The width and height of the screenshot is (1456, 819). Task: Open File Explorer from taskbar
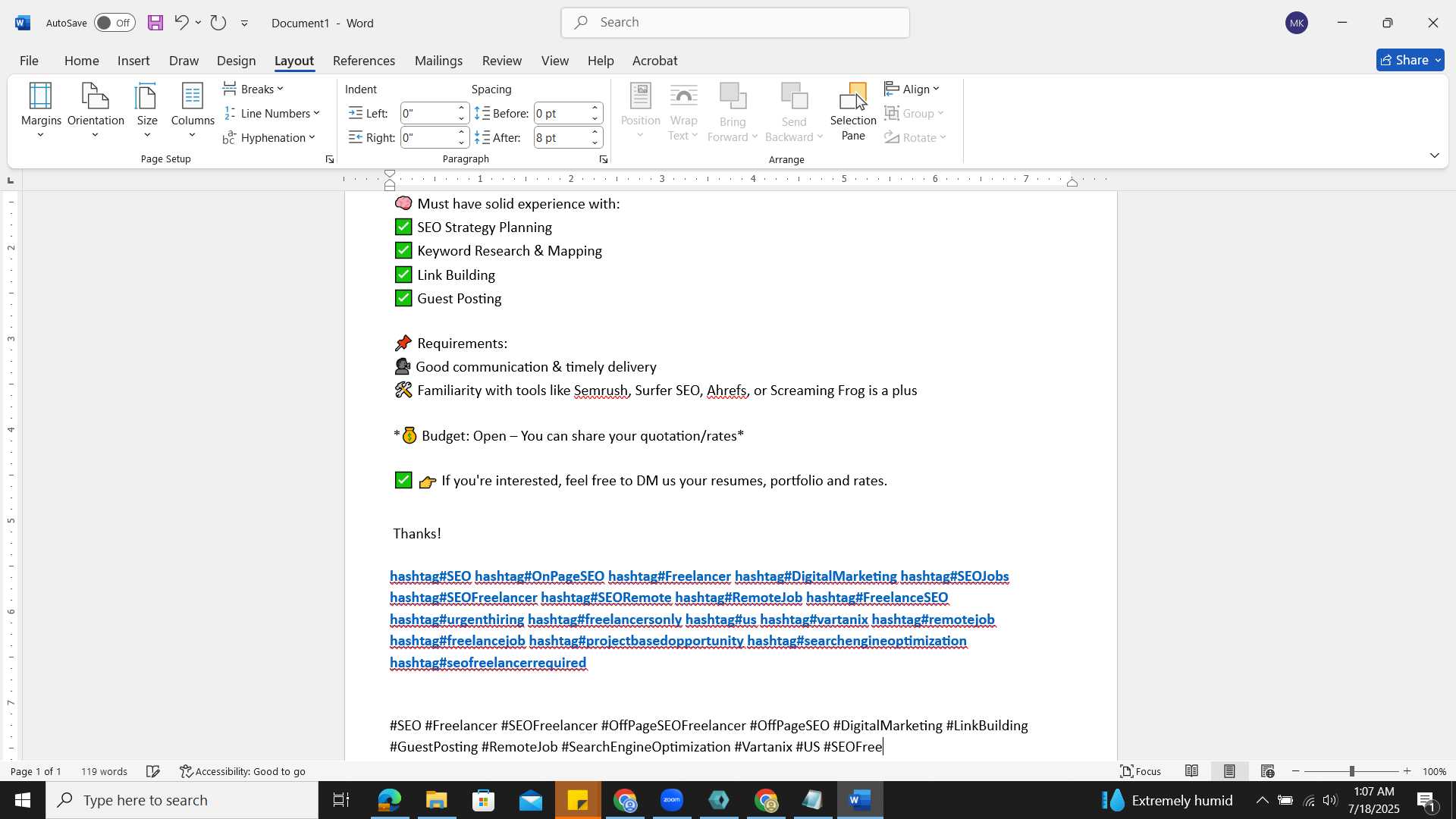[436, 800]
